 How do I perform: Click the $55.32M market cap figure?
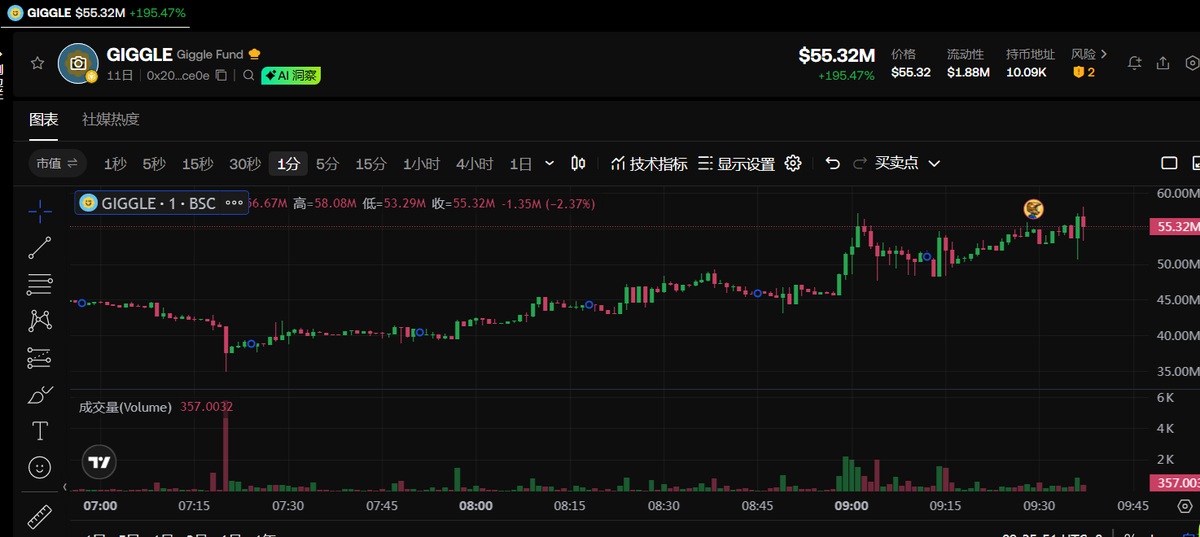pyautogui.click(x=837, y=56)
